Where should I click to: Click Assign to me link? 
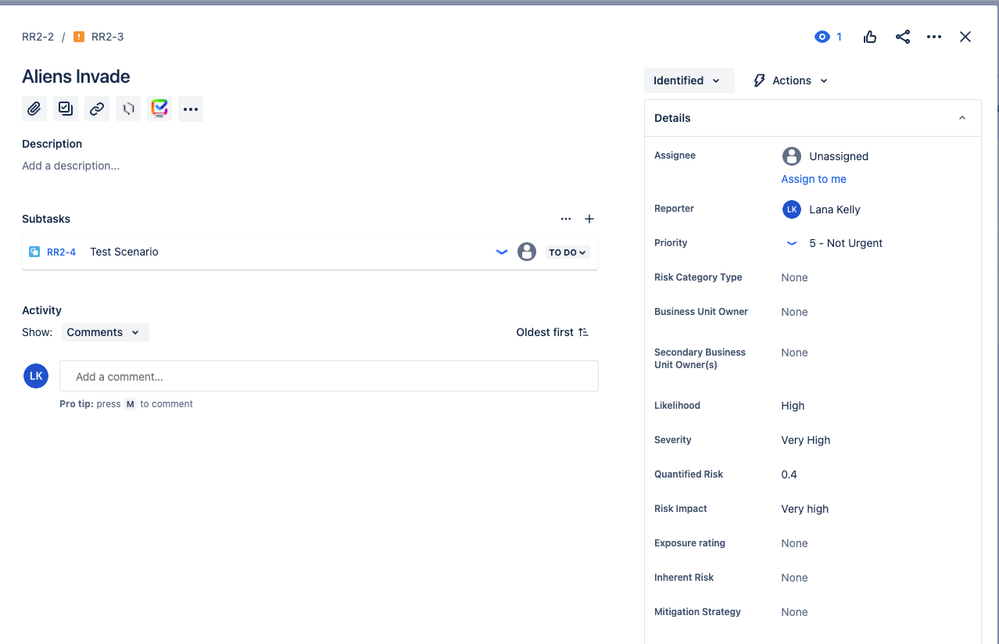pos(814,179)
